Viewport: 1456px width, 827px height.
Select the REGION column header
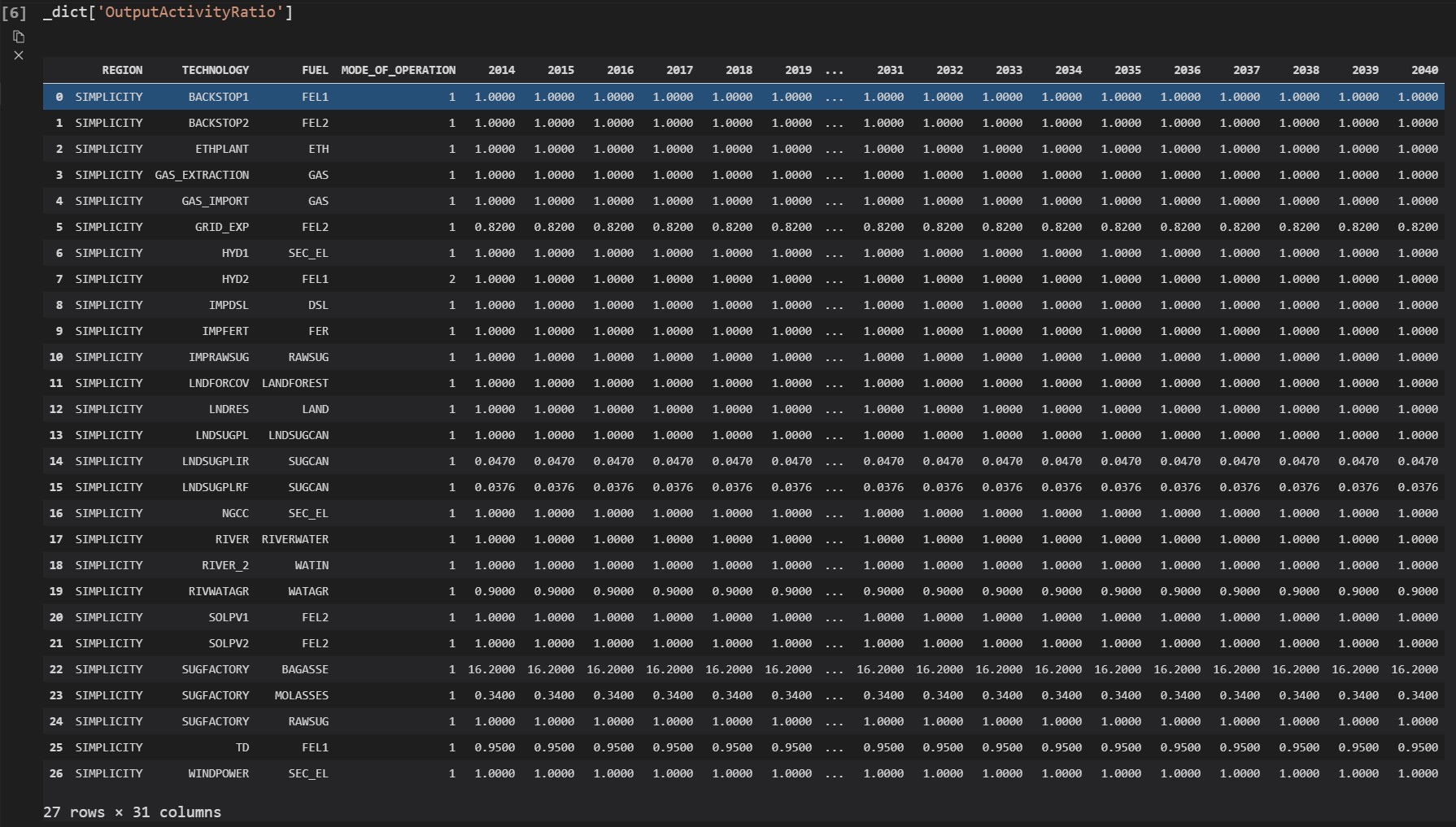[122, 70]
